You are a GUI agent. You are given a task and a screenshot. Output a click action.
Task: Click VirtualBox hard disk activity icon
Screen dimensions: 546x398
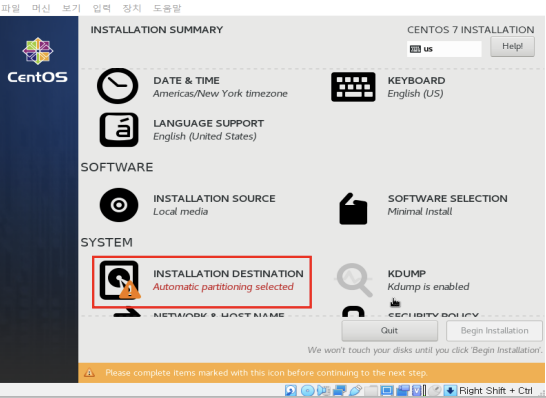(x=290, y=390)
